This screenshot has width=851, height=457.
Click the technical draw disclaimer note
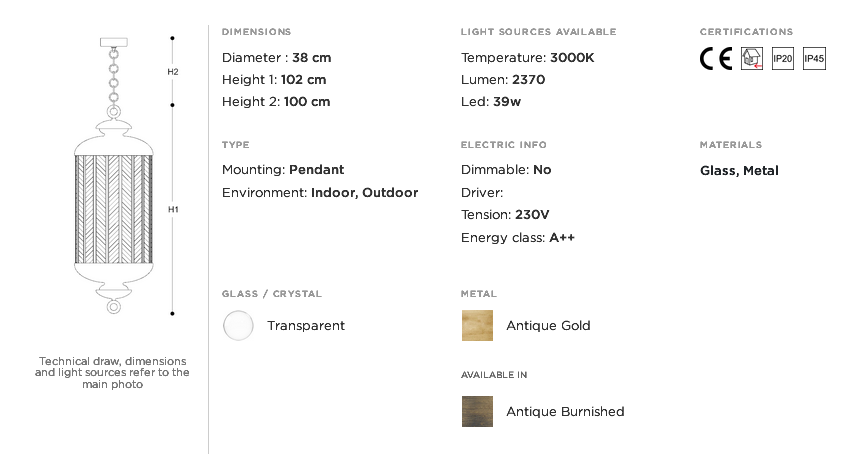[x=112, y=372]
